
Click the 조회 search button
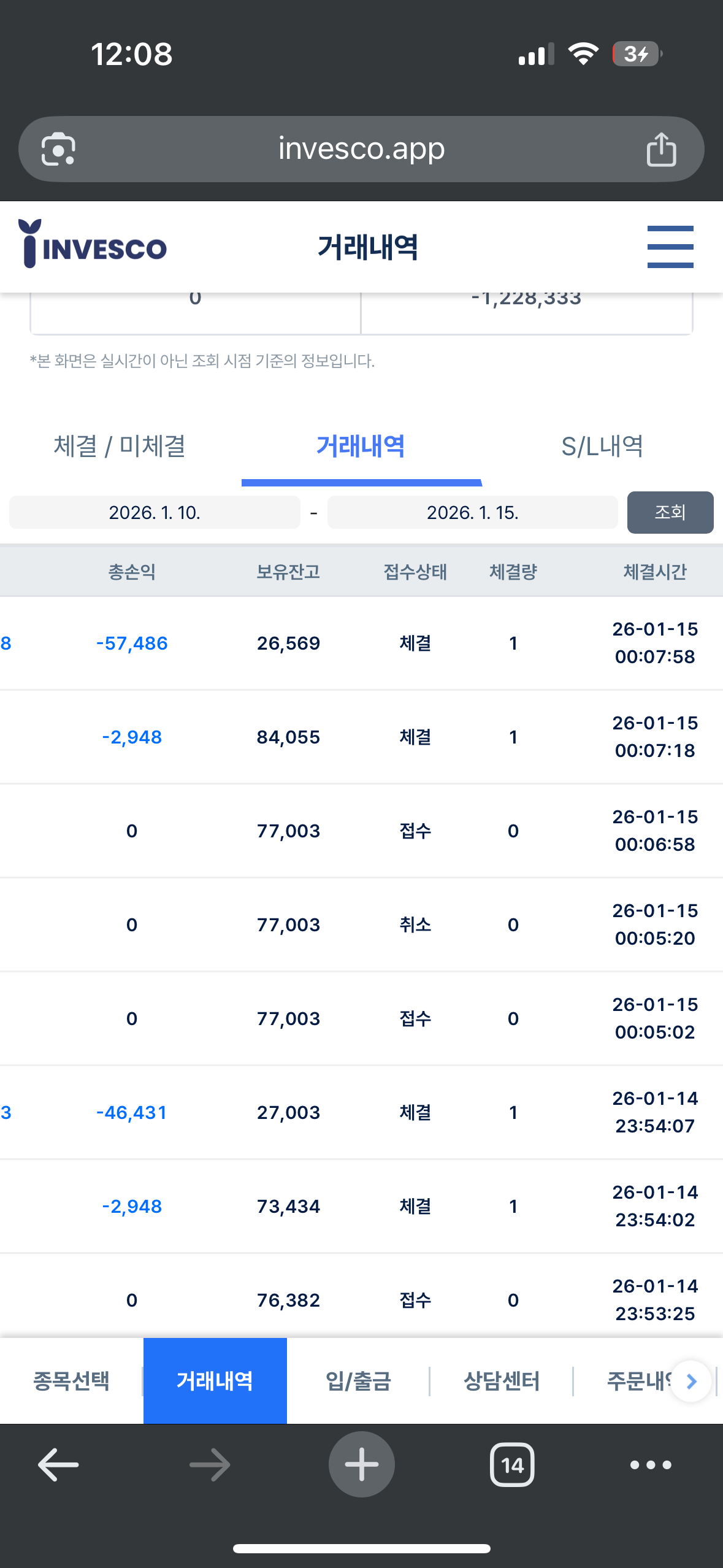click(670, 512)
